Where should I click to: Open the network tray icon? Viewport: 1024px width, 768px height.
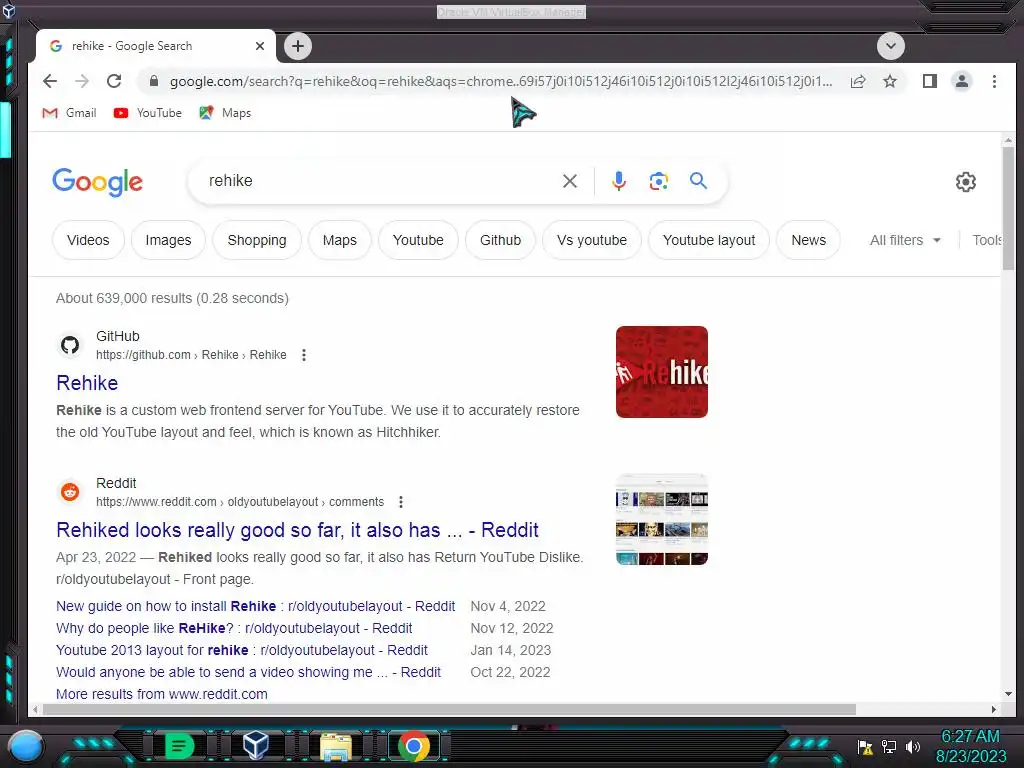coord(889,746)
